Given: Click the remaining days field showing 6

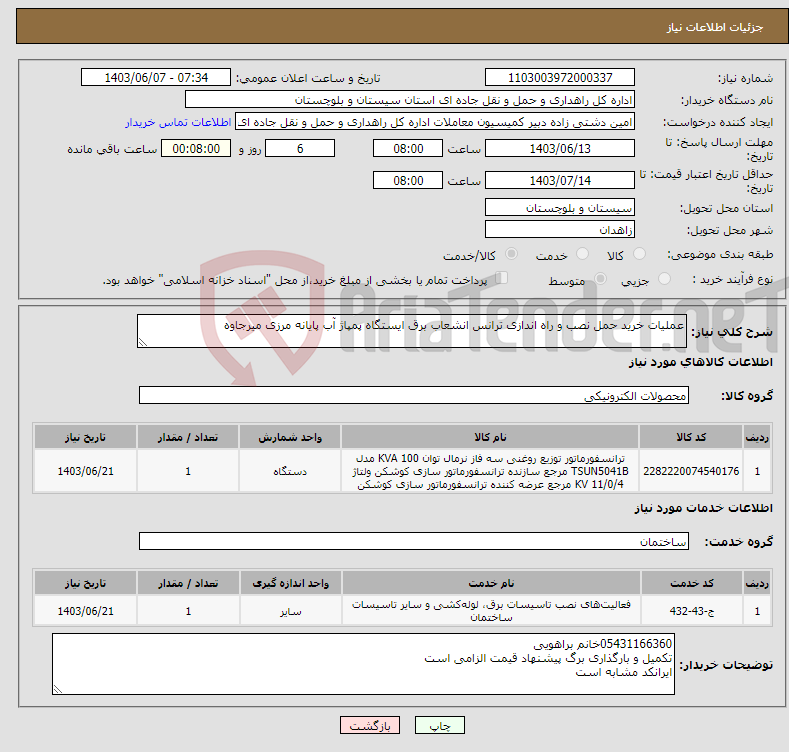Looking at the screenshot, I should (x=300, y=148).
